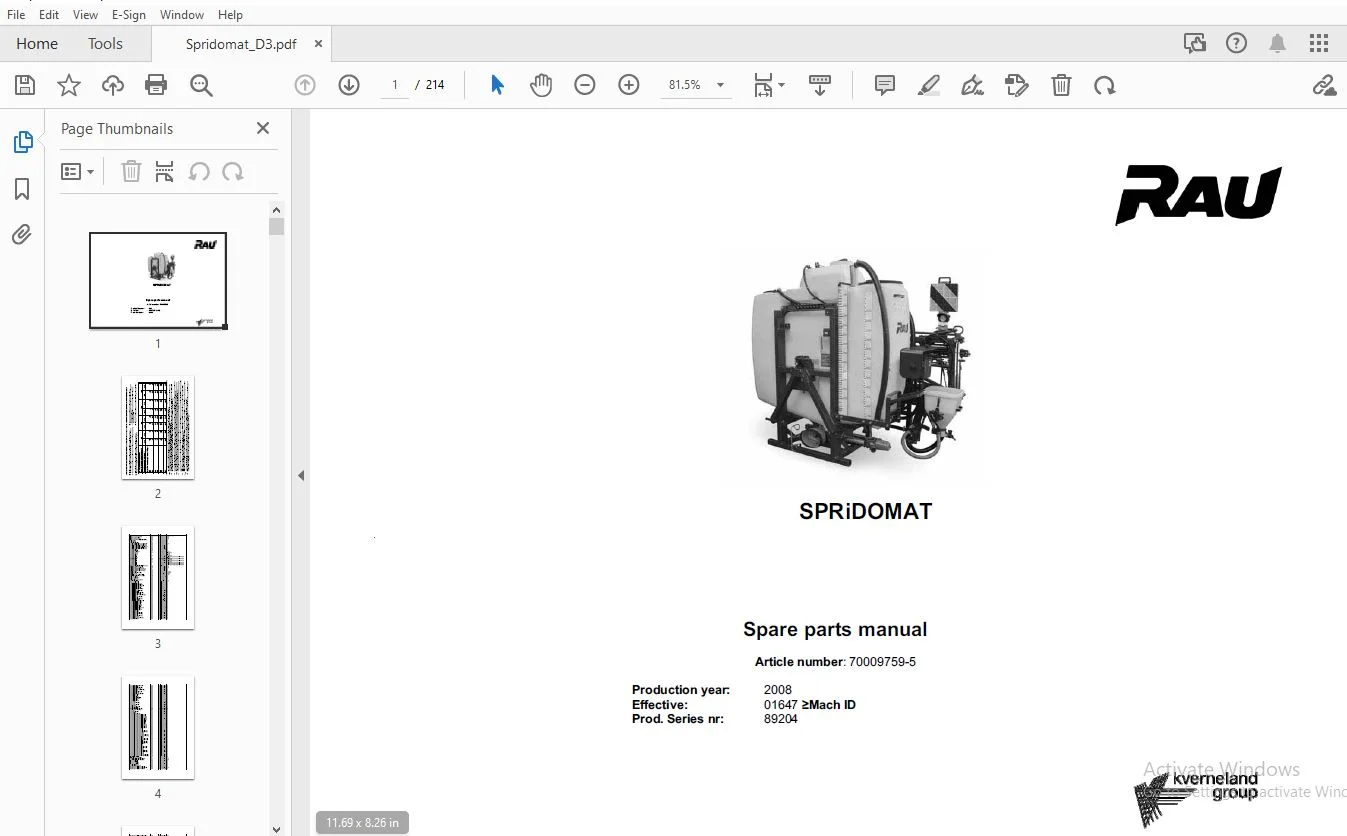Open the Bookmarks side panel
Screen dimensions: 1347x836
(22, 189)
